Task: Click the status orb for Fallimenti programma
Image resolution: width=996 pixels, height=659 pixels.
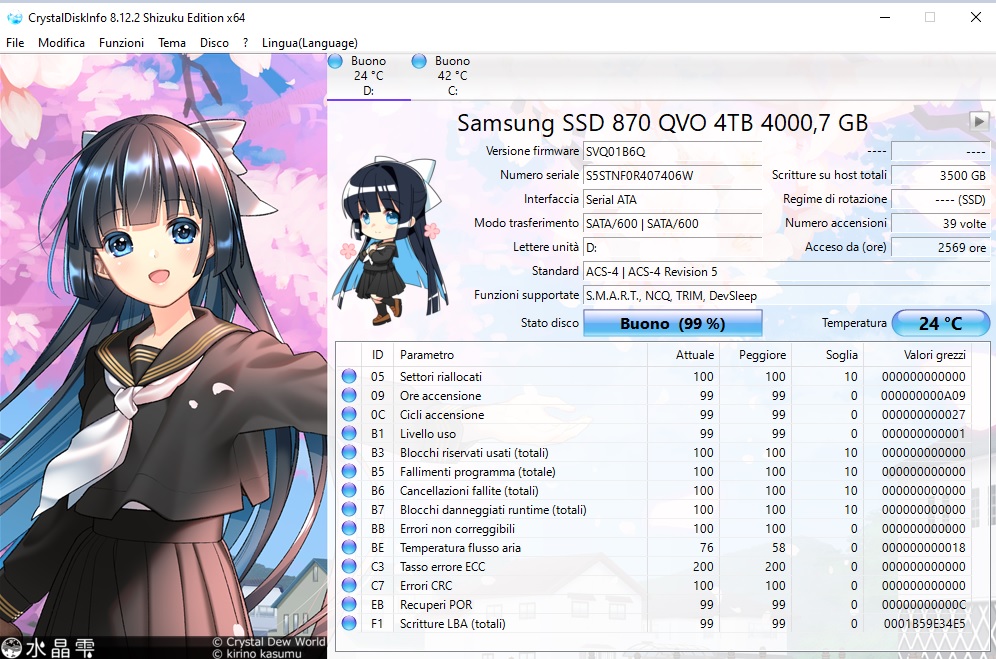Action: 349,472
